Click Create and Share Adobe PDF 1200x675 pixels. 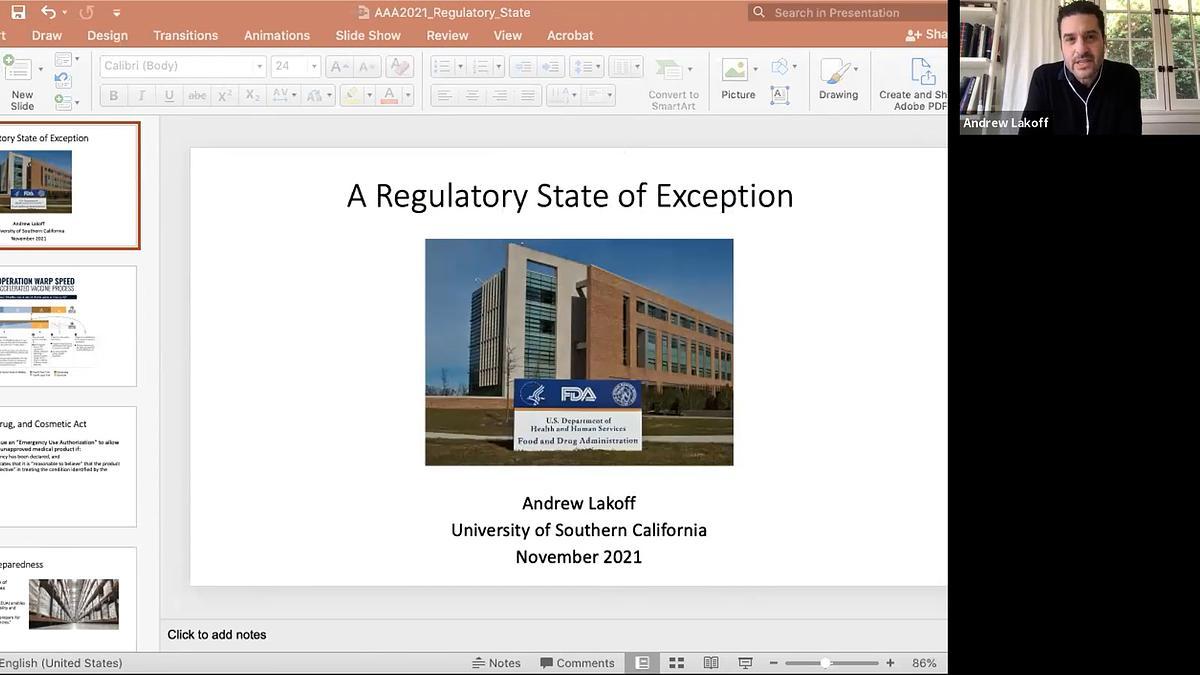click(x=912, y=83)
